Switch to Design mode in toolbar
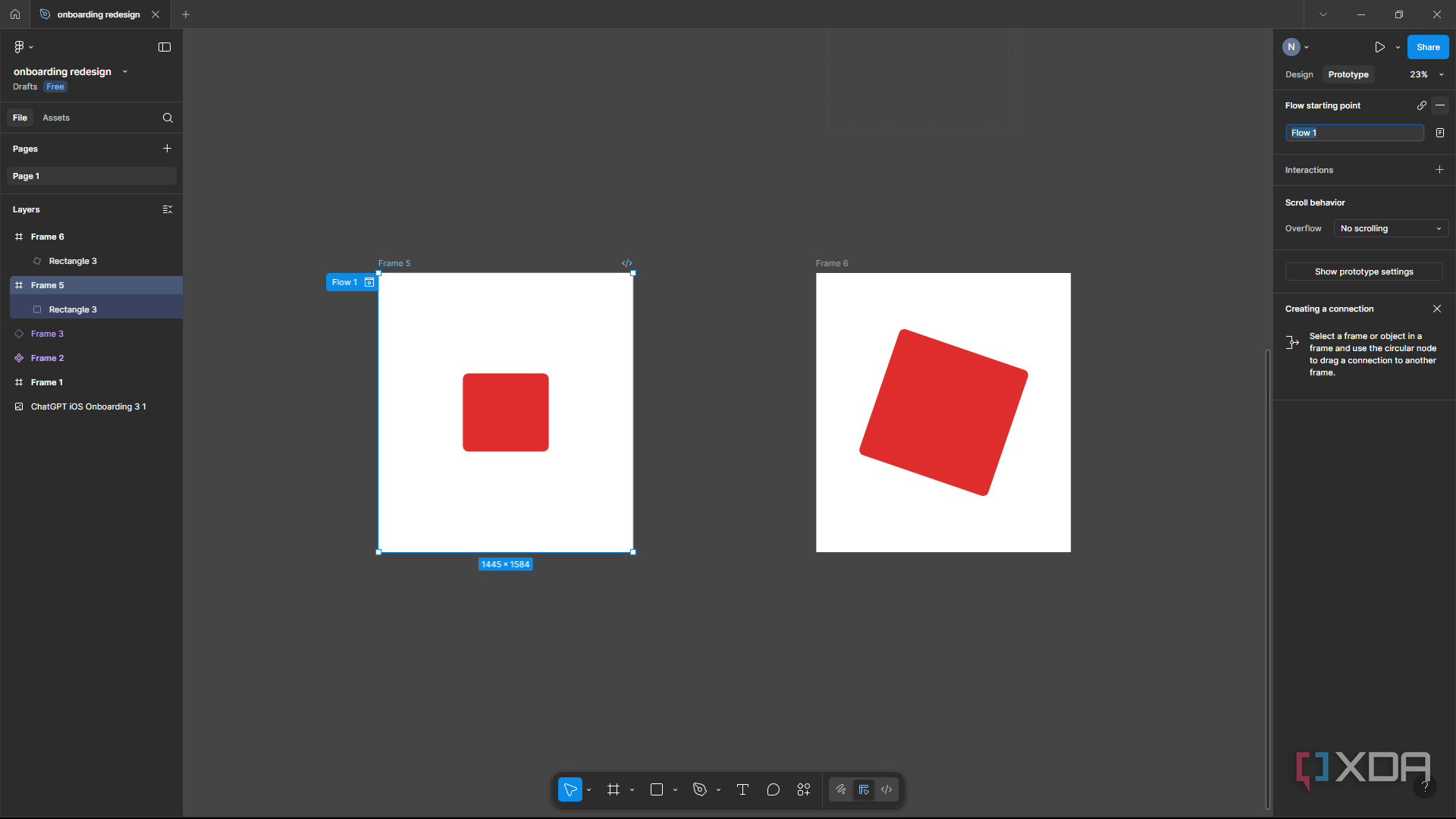The image size is (1456, 819). (864, 789)
